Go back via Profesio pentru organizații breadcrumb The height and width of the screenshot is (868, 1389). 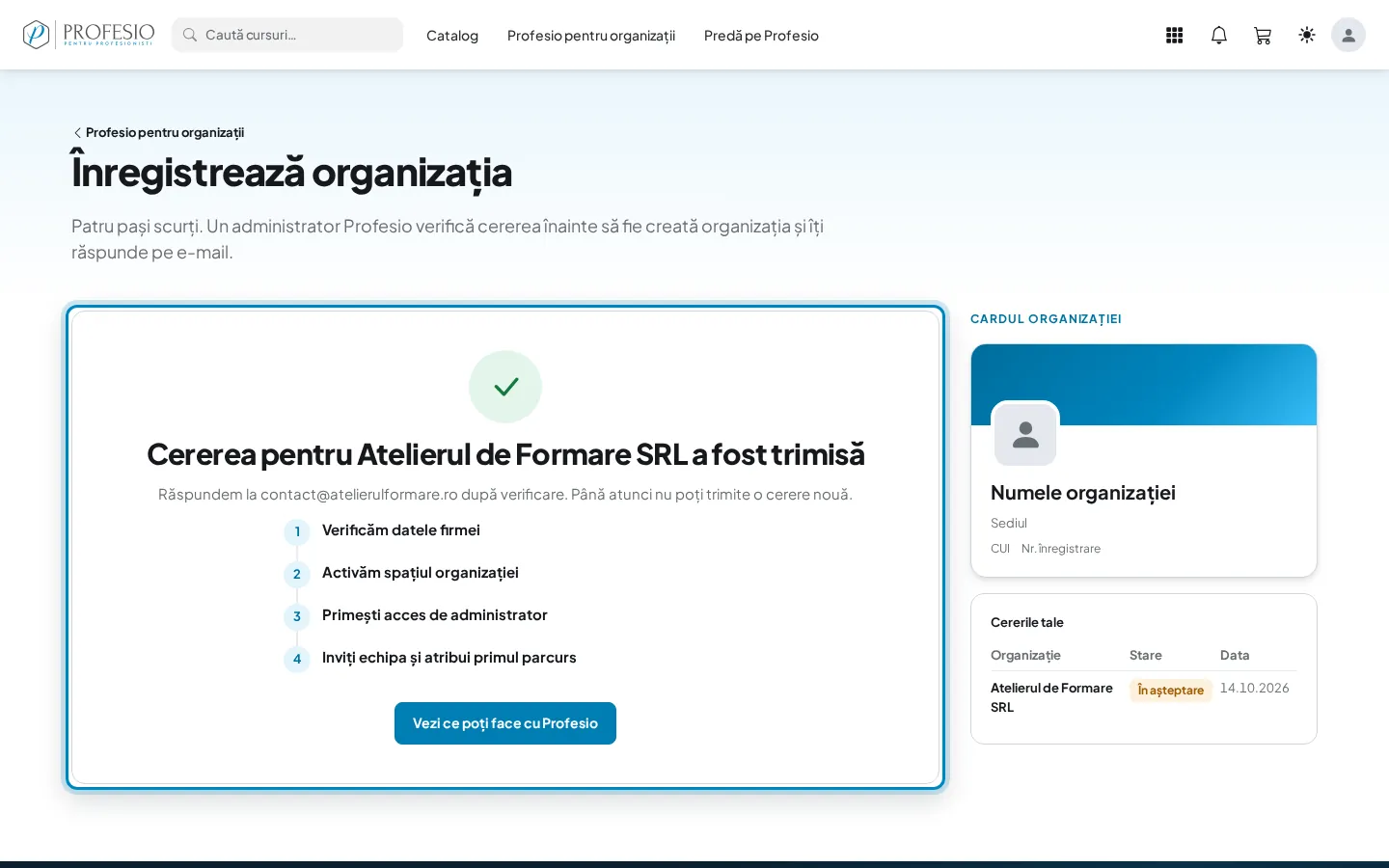tap(158, 132)
